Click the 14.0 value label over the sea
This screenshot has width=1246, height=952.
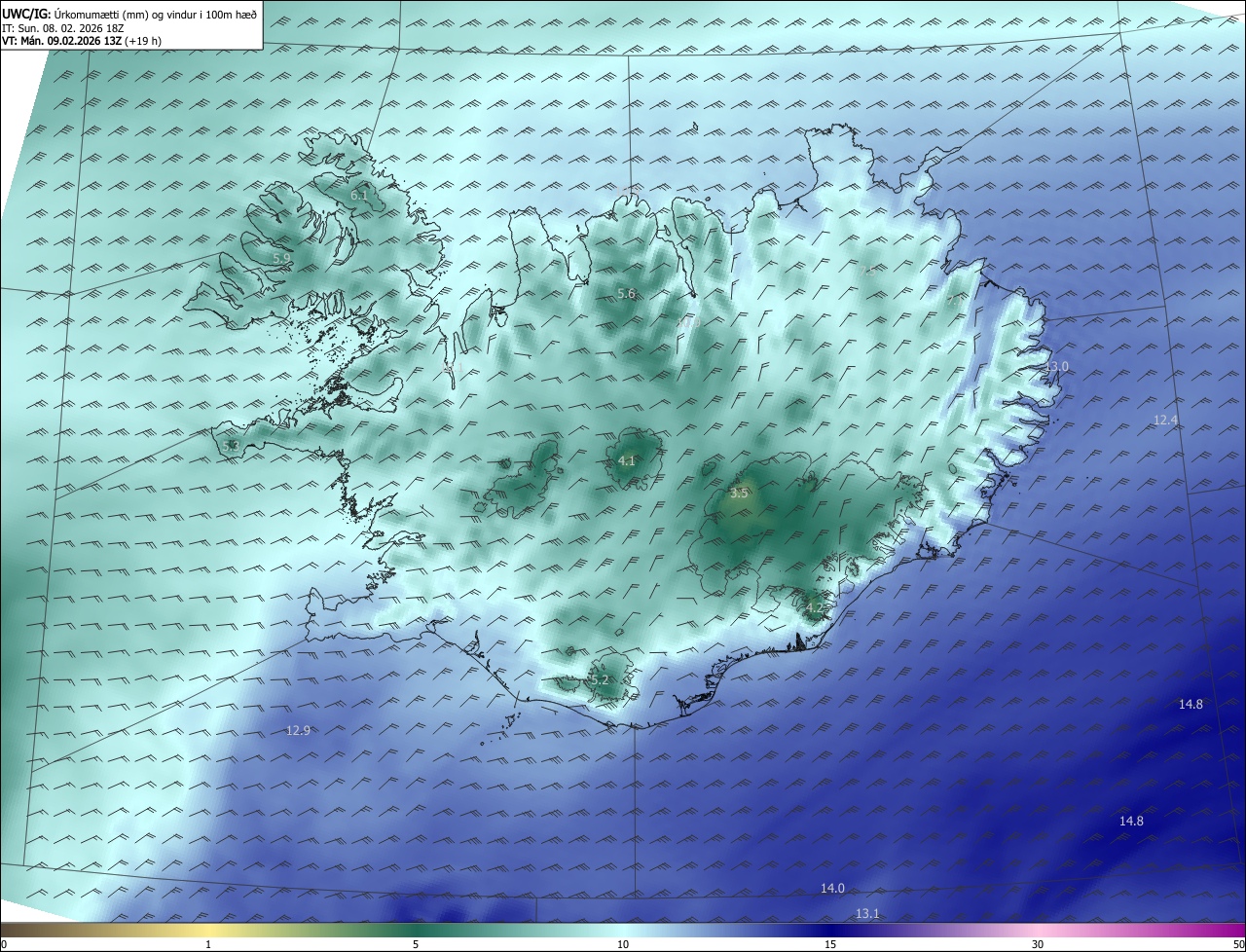832,889
